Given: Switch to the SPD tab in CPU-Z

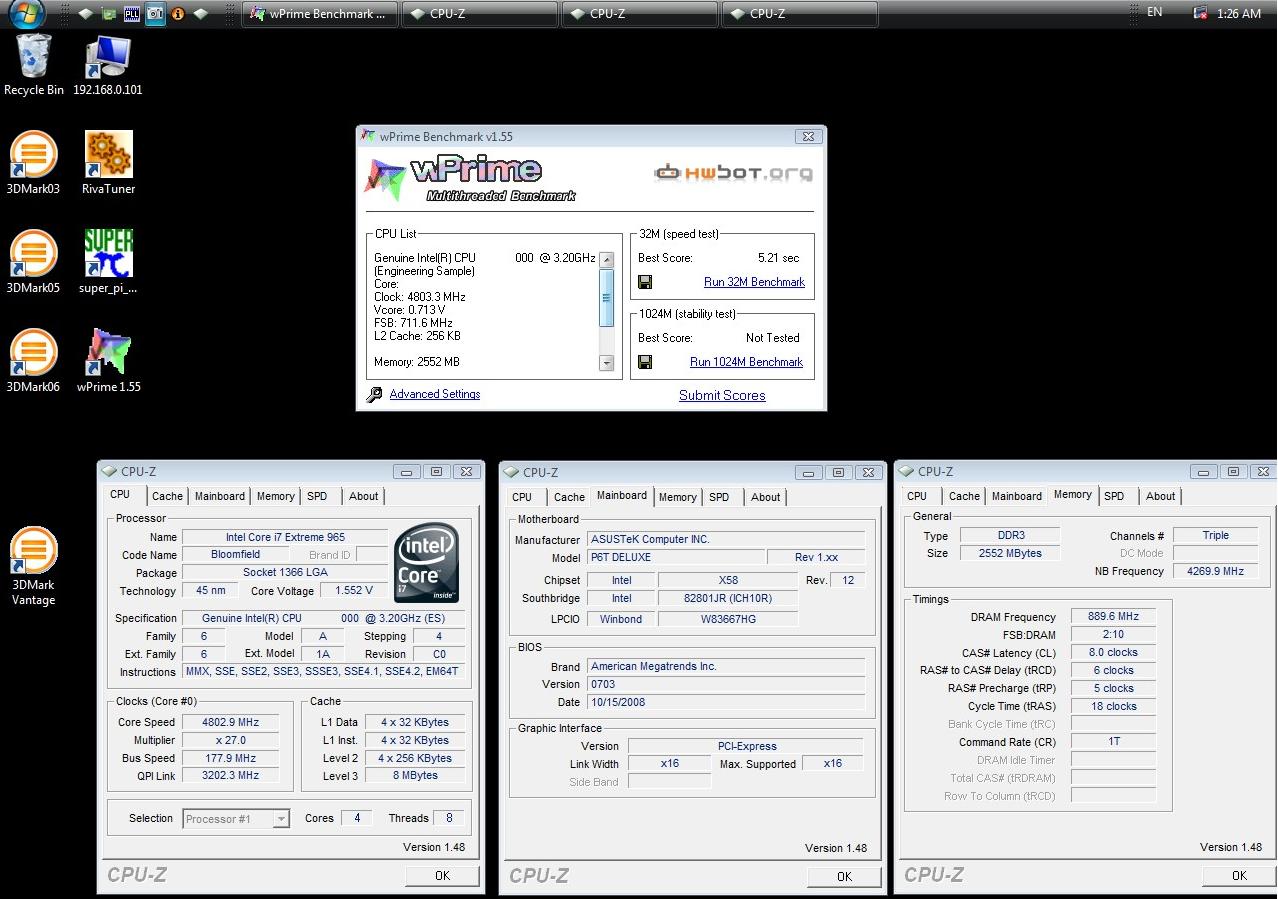Looking at the screenshot, I should pyautogui.click(x=318, y=496).
